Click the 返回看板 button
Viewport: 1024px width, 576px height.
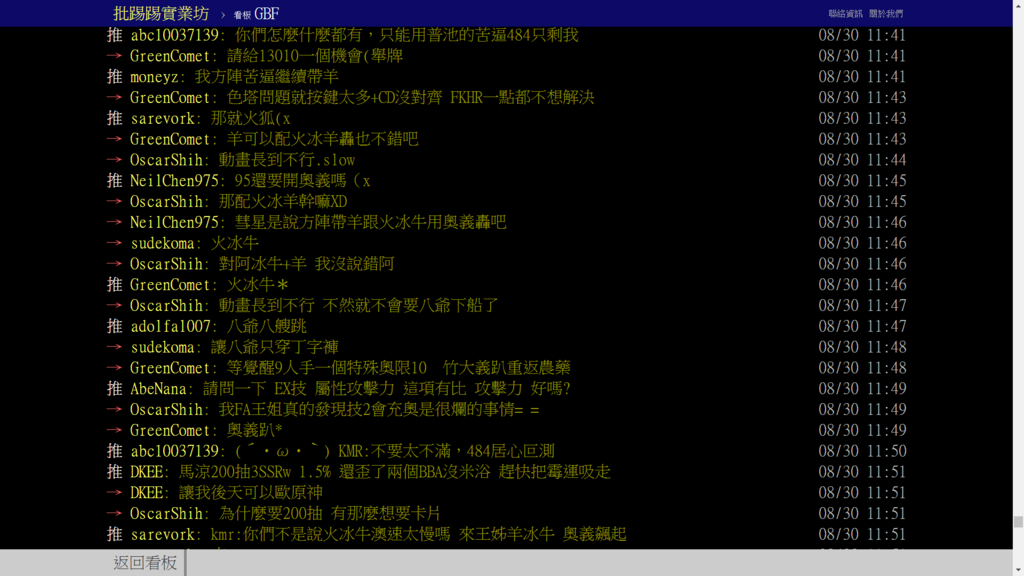pos(145,562)
